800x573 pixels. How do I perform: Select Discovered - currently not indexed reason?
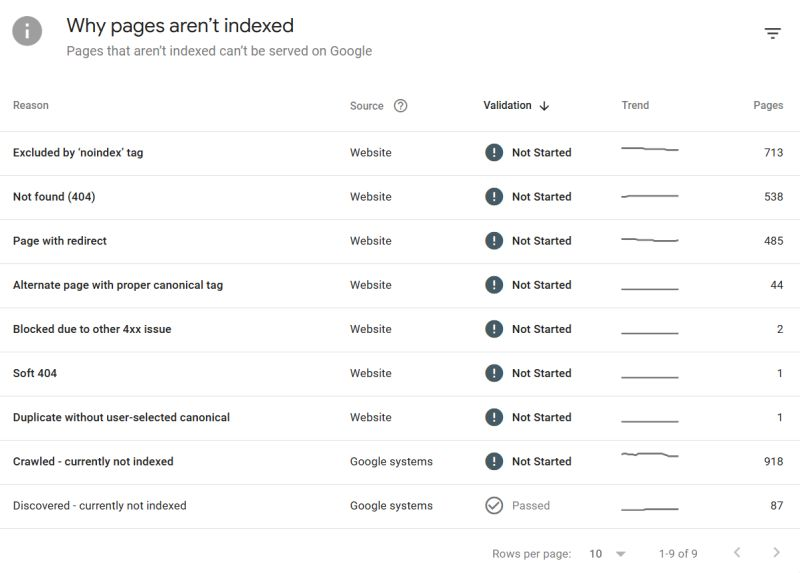click(100, 506)
